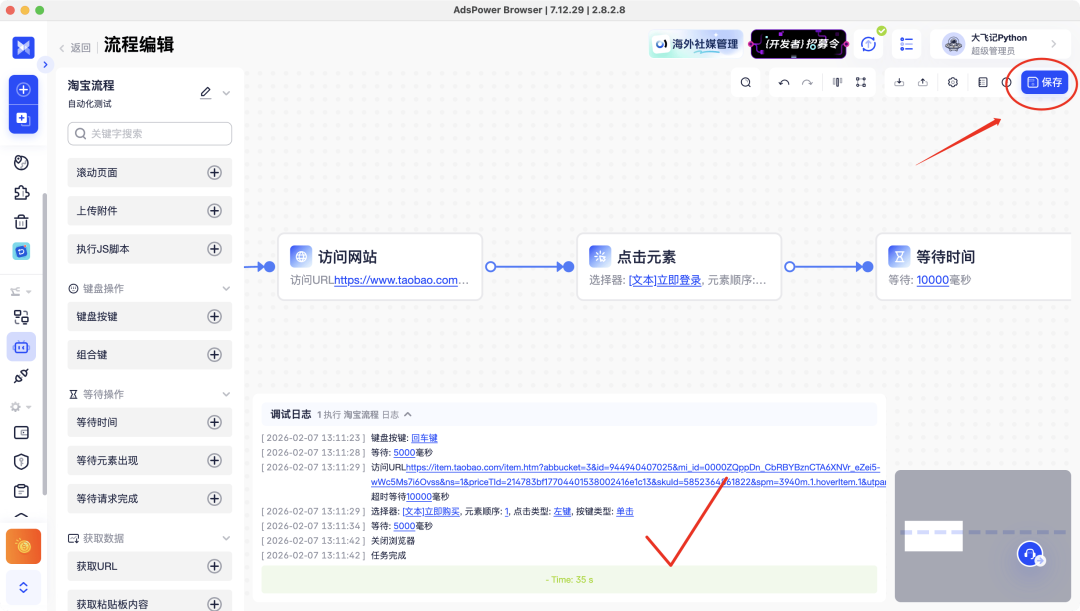Viewport: 1080px width, 611px height.
Task: Redo the flow edit
Action: (x=807, y=83)
